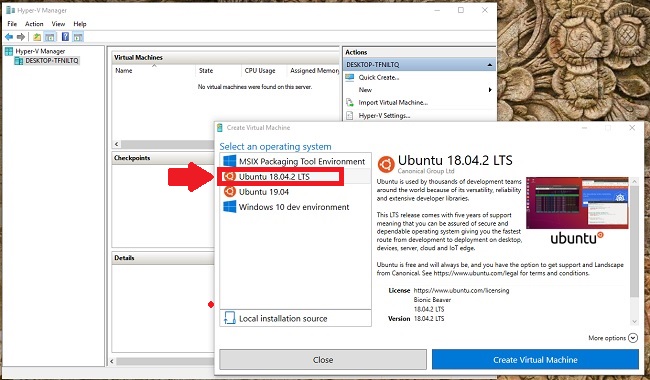Click the large Ubuntu logo beside the heading
The height and width of the screenshot is (380, 650).
click(x=386, y=165)
